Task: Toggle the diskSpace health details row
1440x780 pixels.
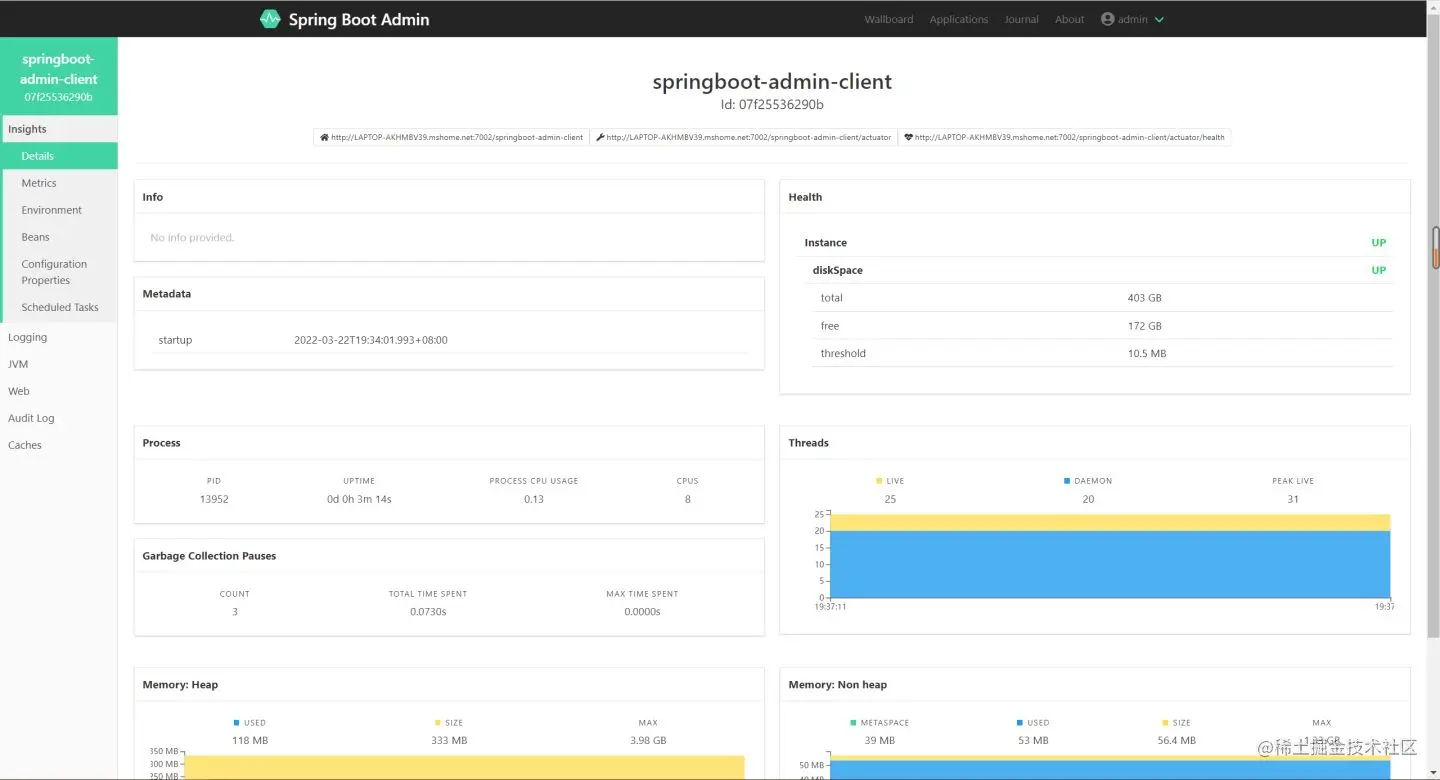Action: tap(1099, 270)
